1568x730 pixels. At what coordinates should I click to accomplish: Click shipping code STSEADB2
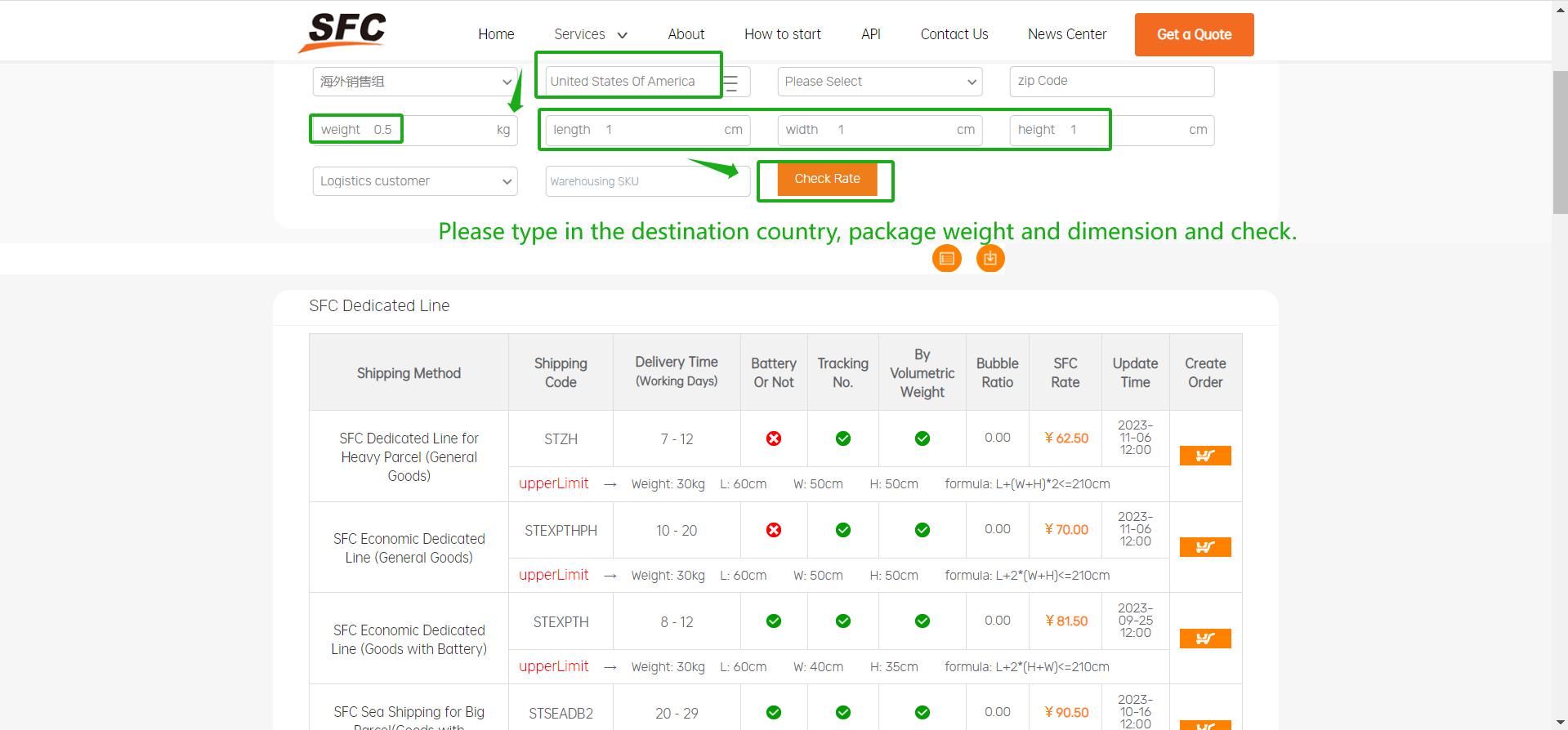[561, 714]
